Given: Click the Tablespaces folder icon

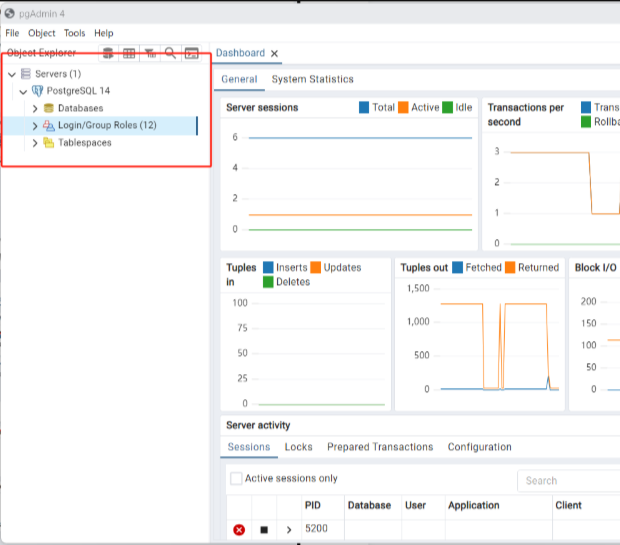Looking at the screenshot, I should pyautogui.click(x=49, y=143).
